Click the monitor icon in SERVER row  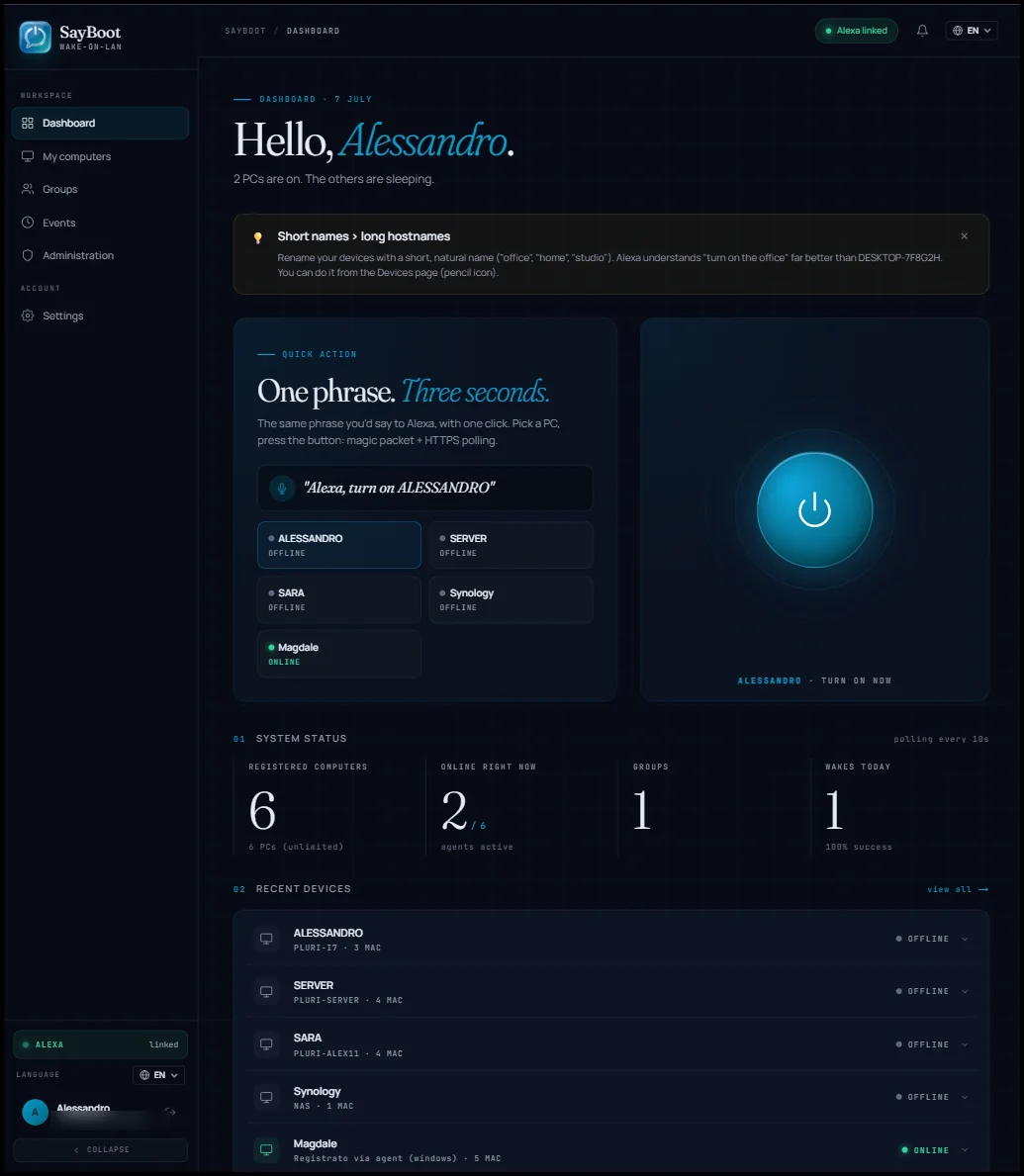266,991
